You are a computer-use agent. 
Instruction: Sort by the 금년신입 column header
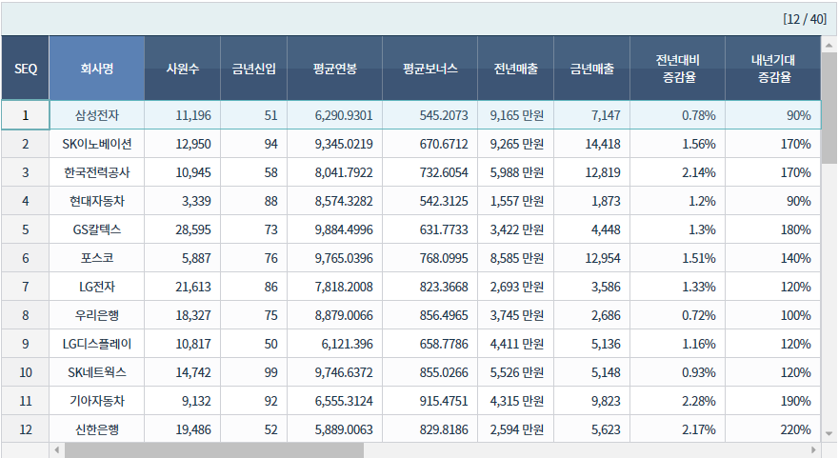254,68
